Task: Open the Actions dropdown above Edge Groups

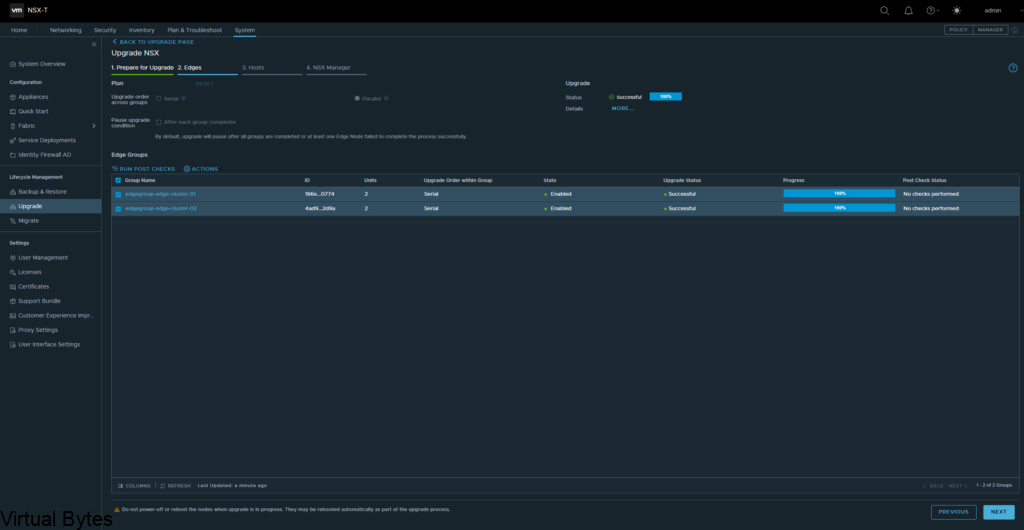Action: click(x=201, y=169)
